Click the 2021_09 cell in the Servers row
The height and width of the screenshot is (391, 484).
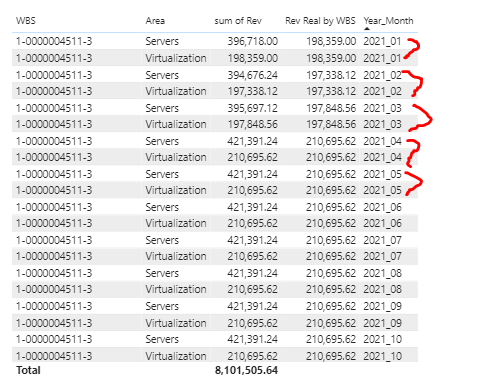point(382,306)
